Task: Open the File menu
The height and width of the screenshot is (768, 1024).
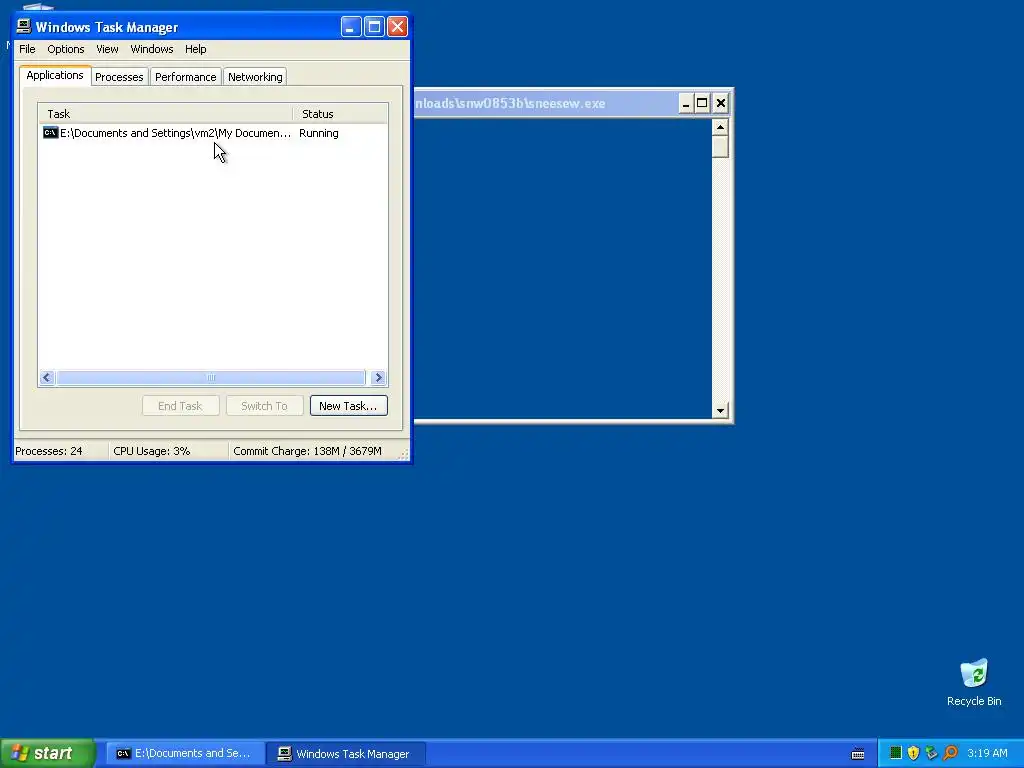Action: pyautogui.click(x=27, y=49)
